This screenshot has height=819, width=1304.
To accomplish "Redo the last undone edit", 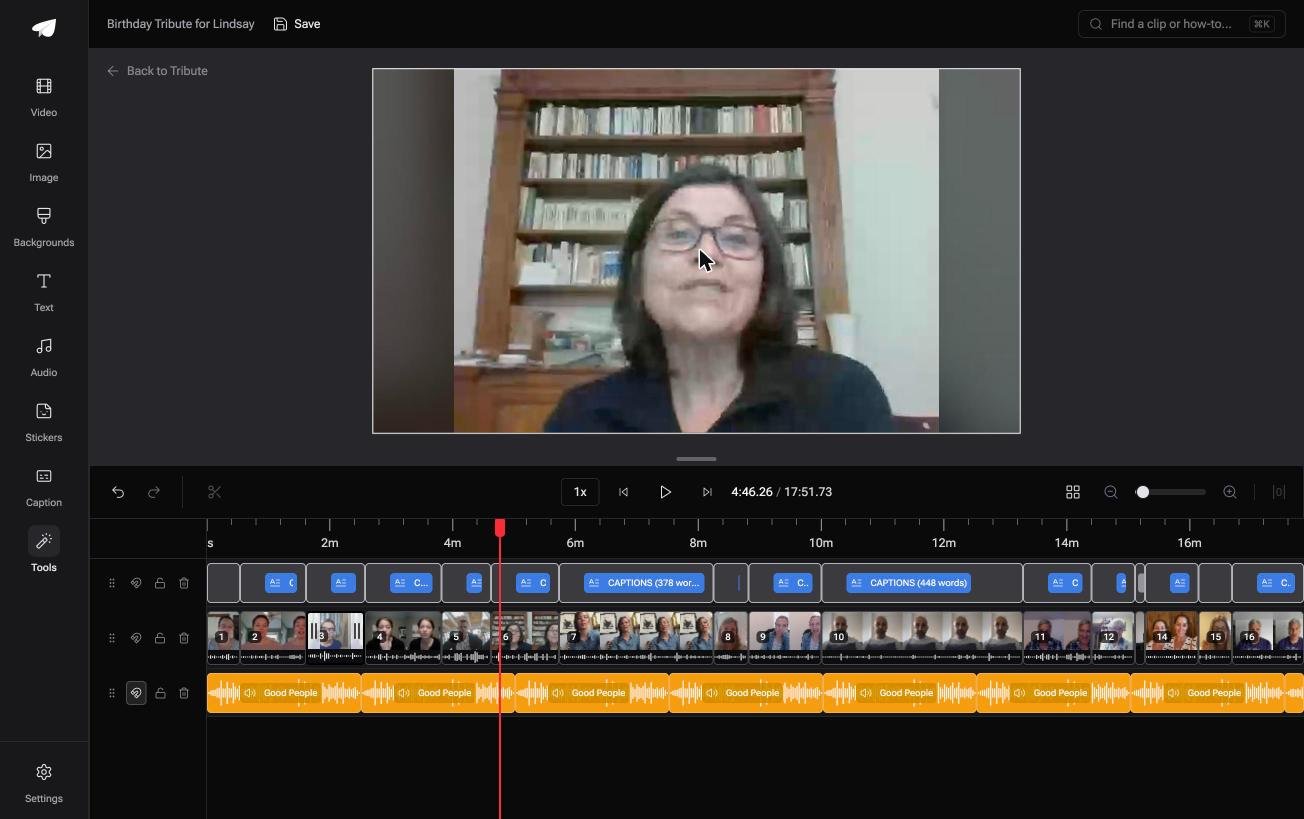I will pyautogui.click(x=154, y=492).
